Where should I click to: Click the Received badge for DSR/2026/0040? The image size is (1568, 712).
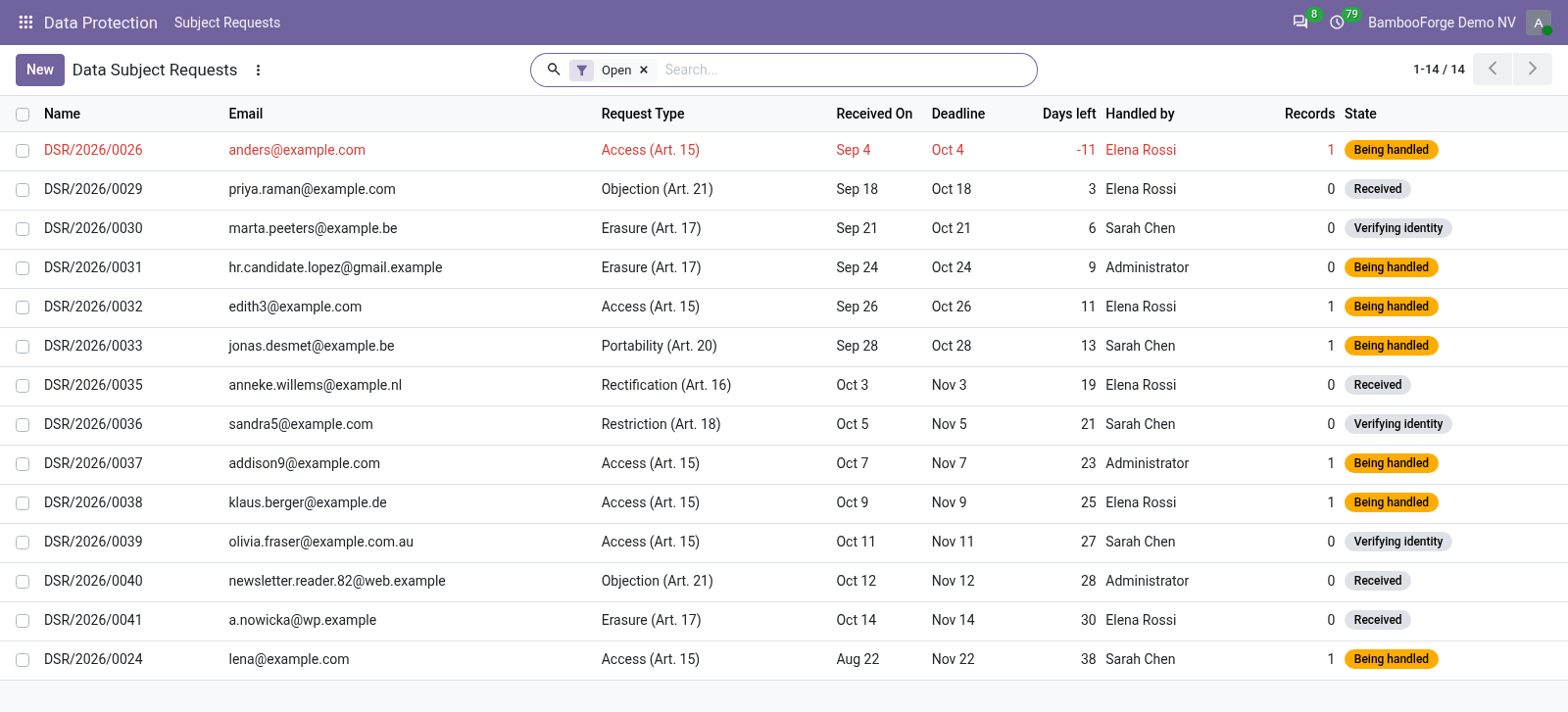pyautogui.click(x=1378, y=581)
